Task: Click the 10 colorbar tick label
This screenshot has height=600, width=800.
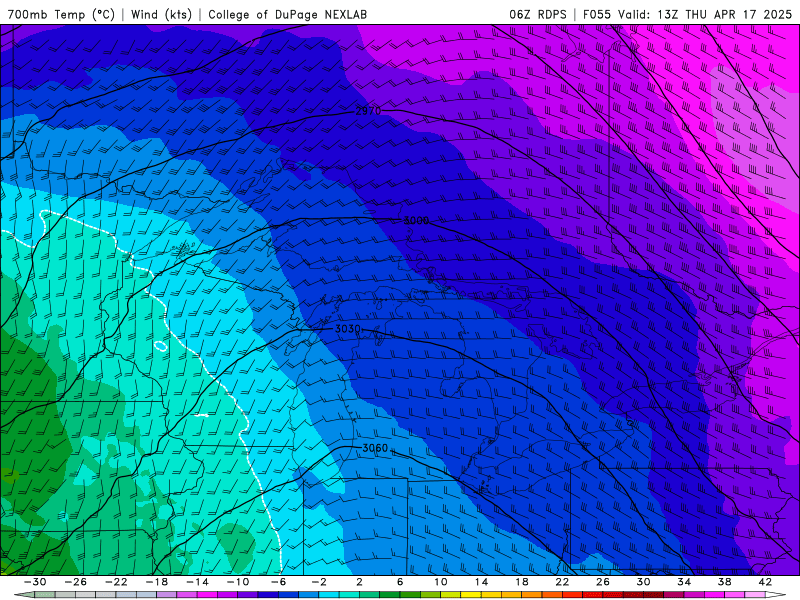Action: 441,582
